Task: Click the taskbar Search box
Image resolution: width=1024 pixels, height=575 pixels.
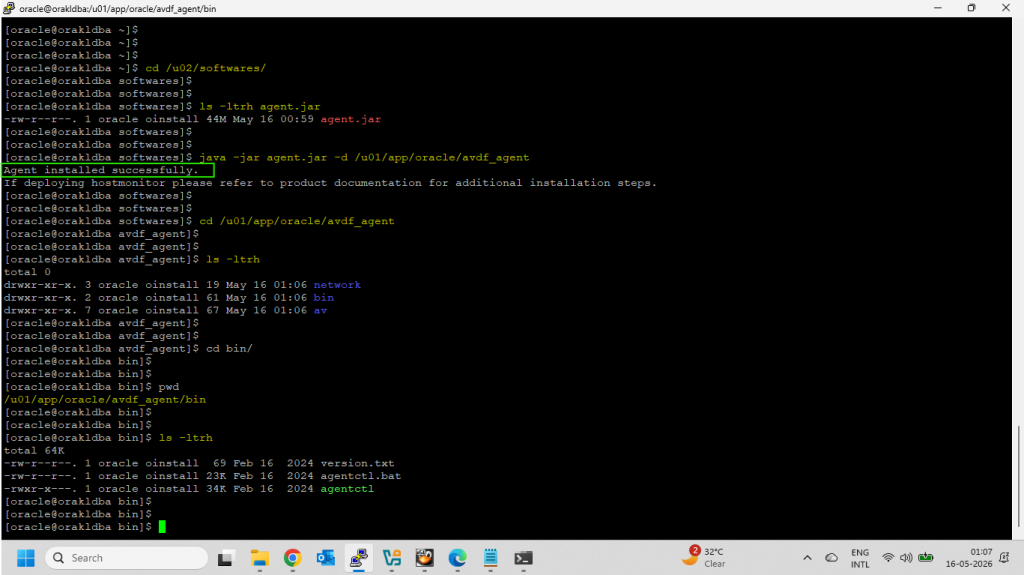Action: click(x=126, y=558)
